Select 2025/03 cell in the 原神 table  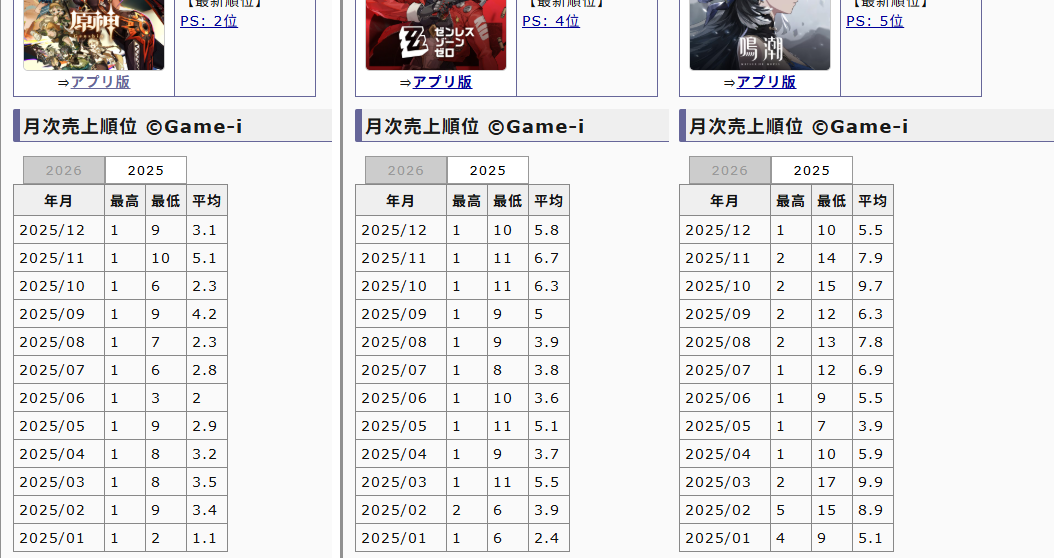[59, 482]
